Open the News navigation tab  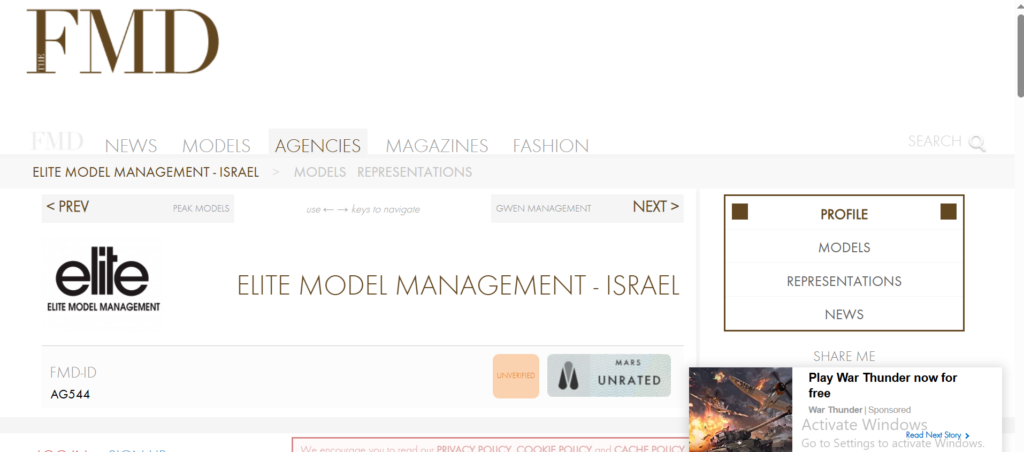tap(131, 146)
